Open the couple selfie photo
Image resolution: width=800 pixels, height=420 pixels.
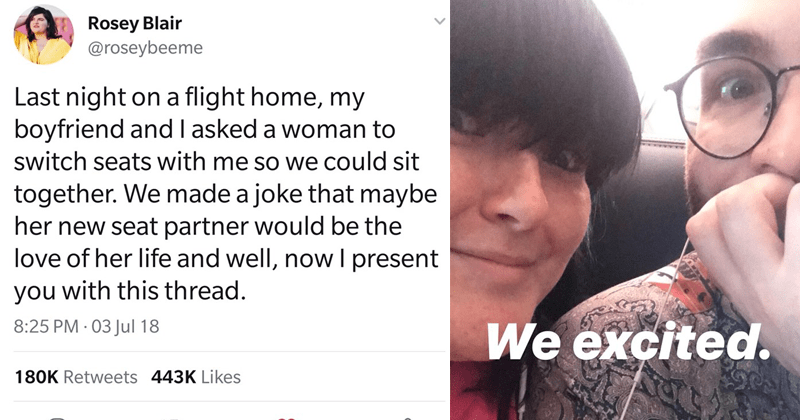(x=625, y=210)
